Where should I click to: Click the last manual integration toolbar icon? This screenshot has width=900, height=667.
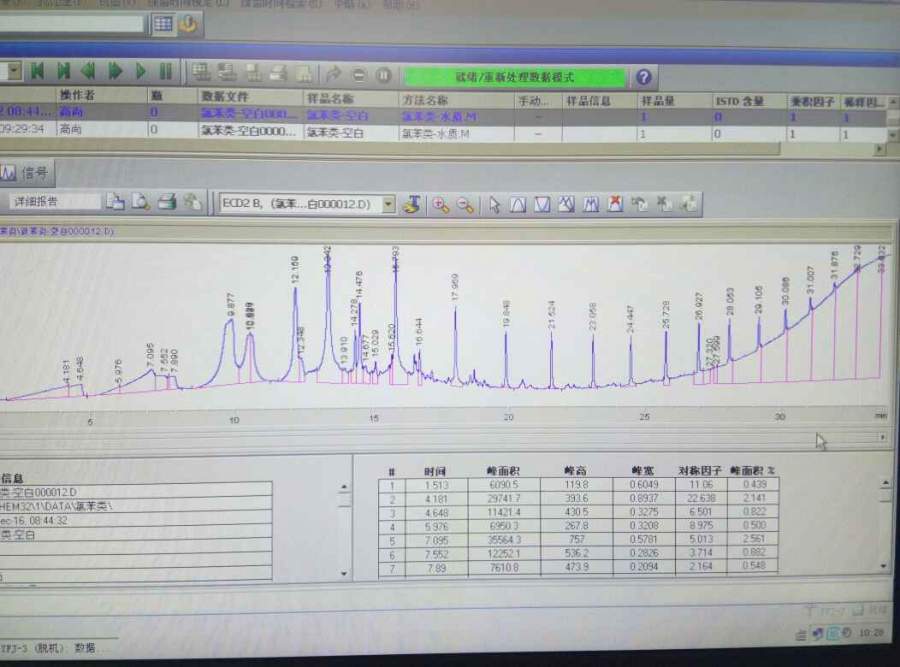[688, 203]
